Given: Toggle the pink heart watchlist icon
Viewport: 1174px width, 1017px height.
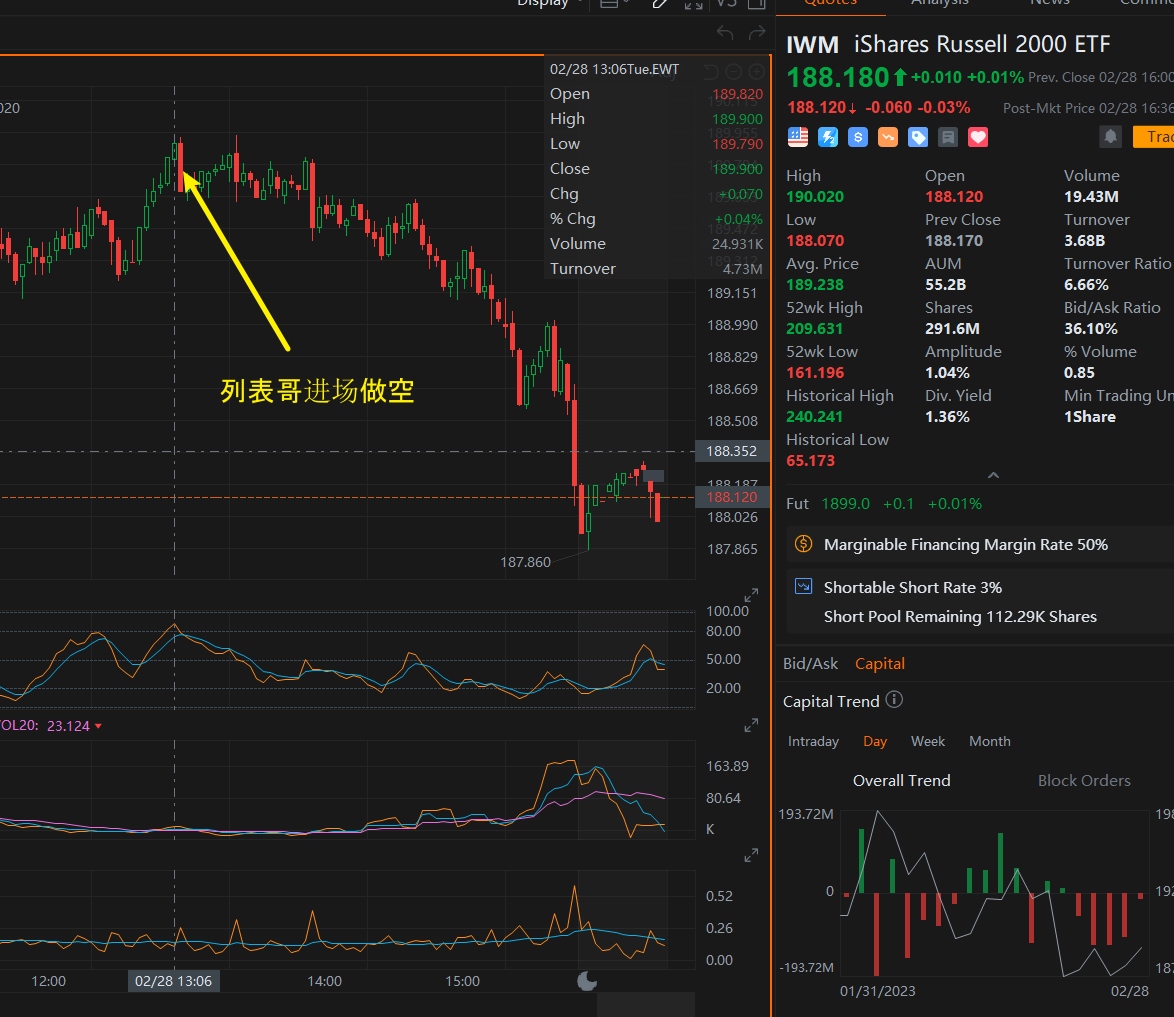Looking at the screenshot, I should (978, 137).
